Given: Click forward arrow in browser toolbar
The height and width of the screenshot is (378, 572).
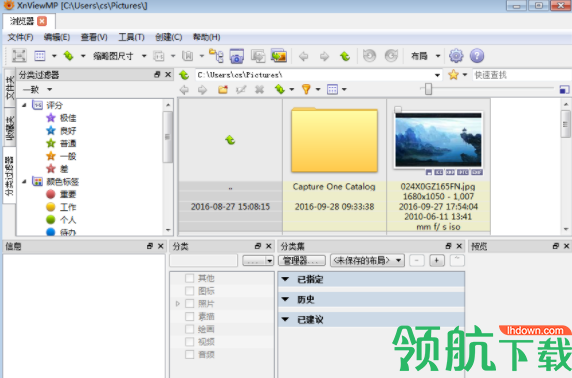Looking at the screenshot, I should pyautogui.click(x=202, y=90).
